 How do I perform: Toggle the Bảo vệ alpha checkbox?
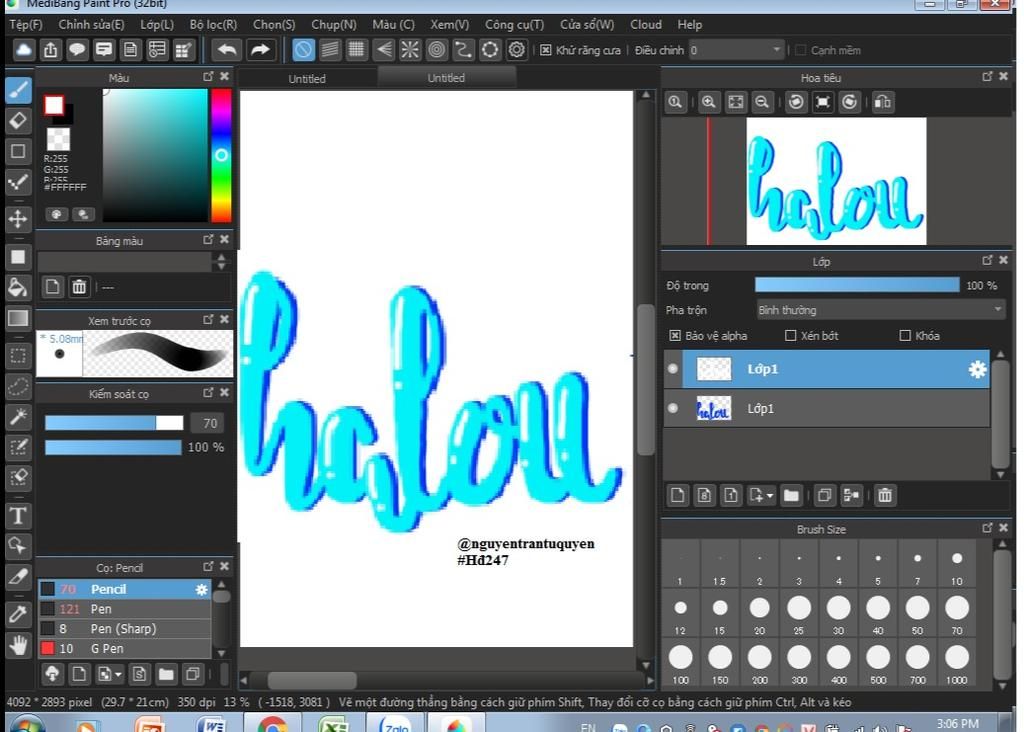[675, 336]
